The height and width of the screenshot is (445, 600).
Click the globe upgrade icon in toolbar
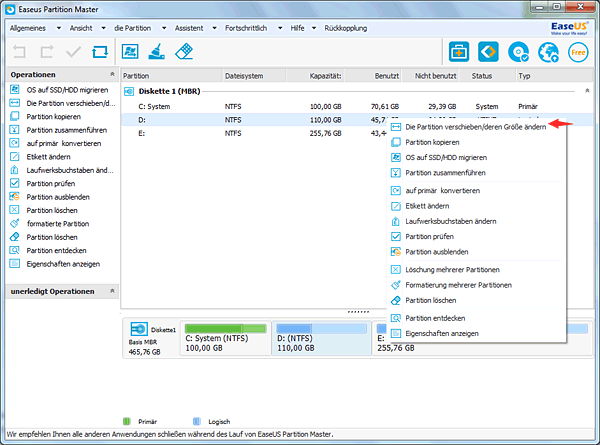point(548,52)
